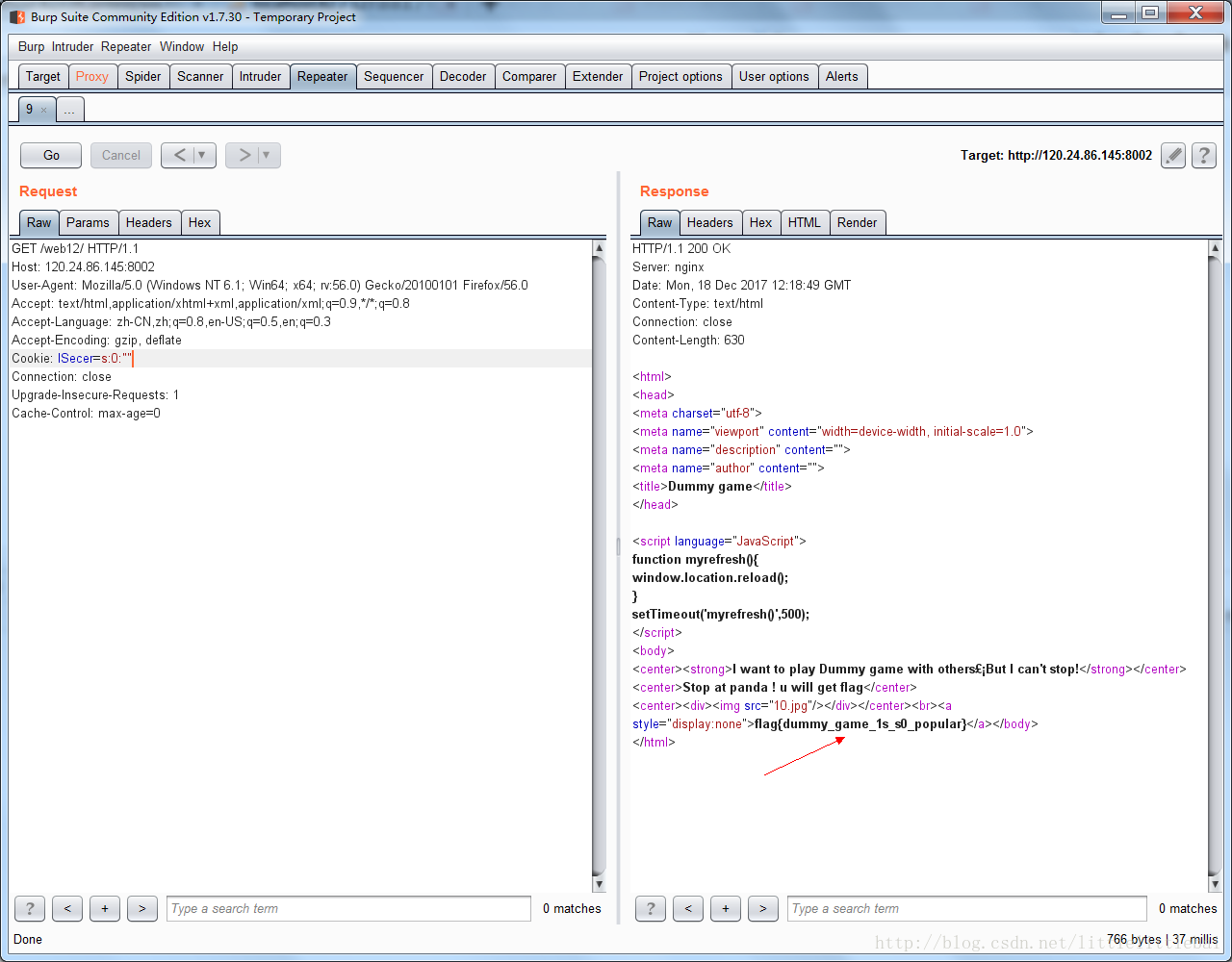Switch to the Spider tab
Image resolution: width=1232 pixels, height=962 pixels.
(143, 76)
